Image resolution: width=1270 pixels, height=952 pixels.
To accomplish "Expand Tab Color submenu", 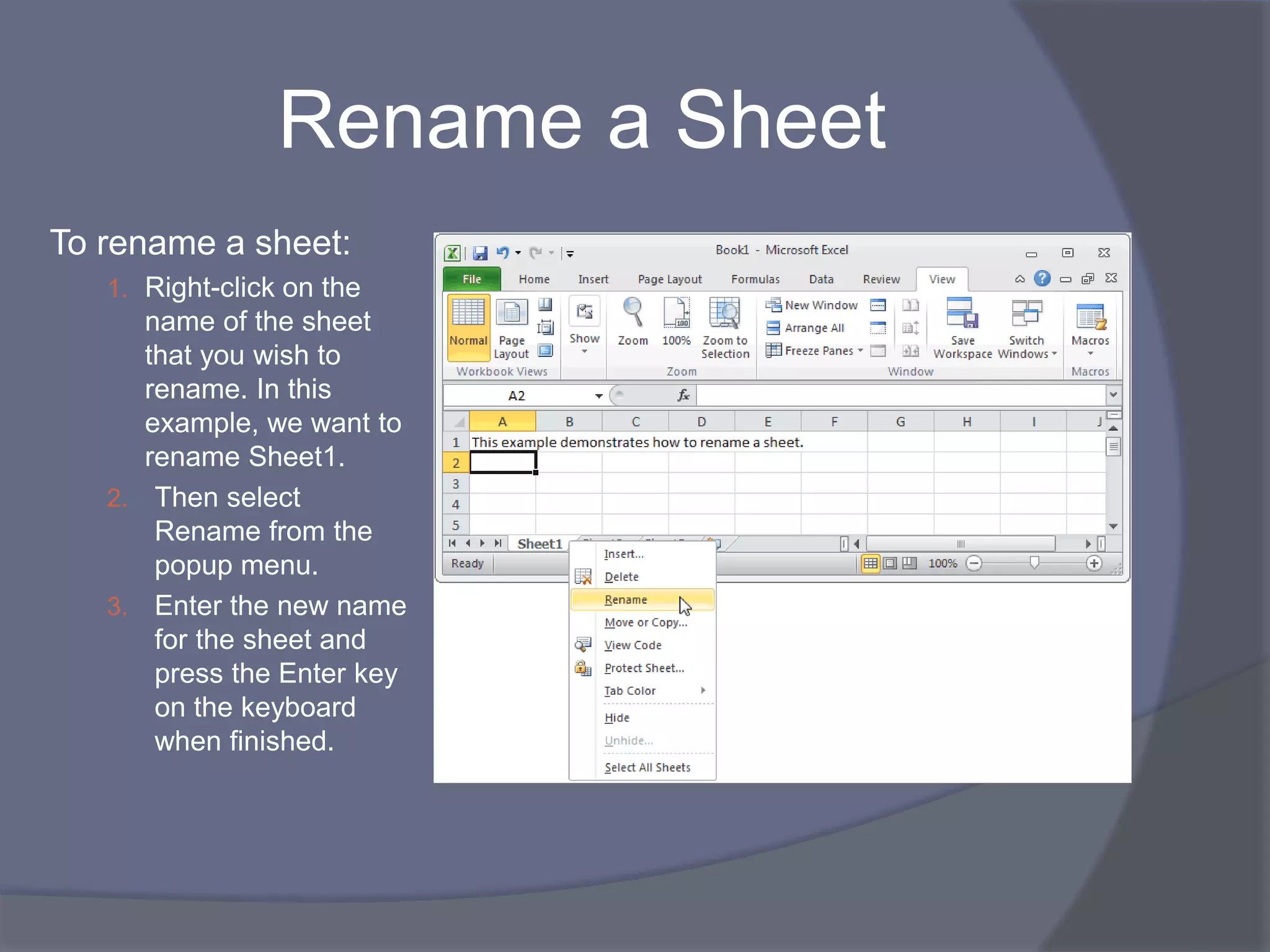I will pos(642,690).
